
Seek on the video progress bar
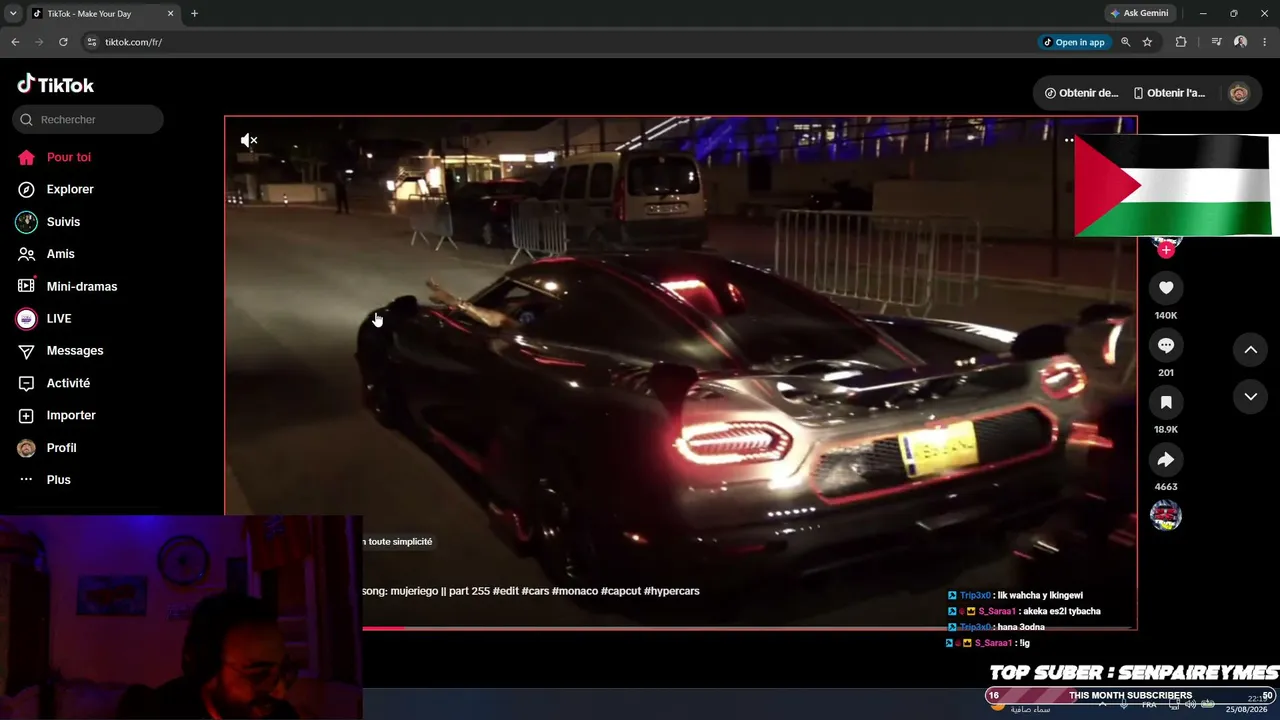coord(749,628)
